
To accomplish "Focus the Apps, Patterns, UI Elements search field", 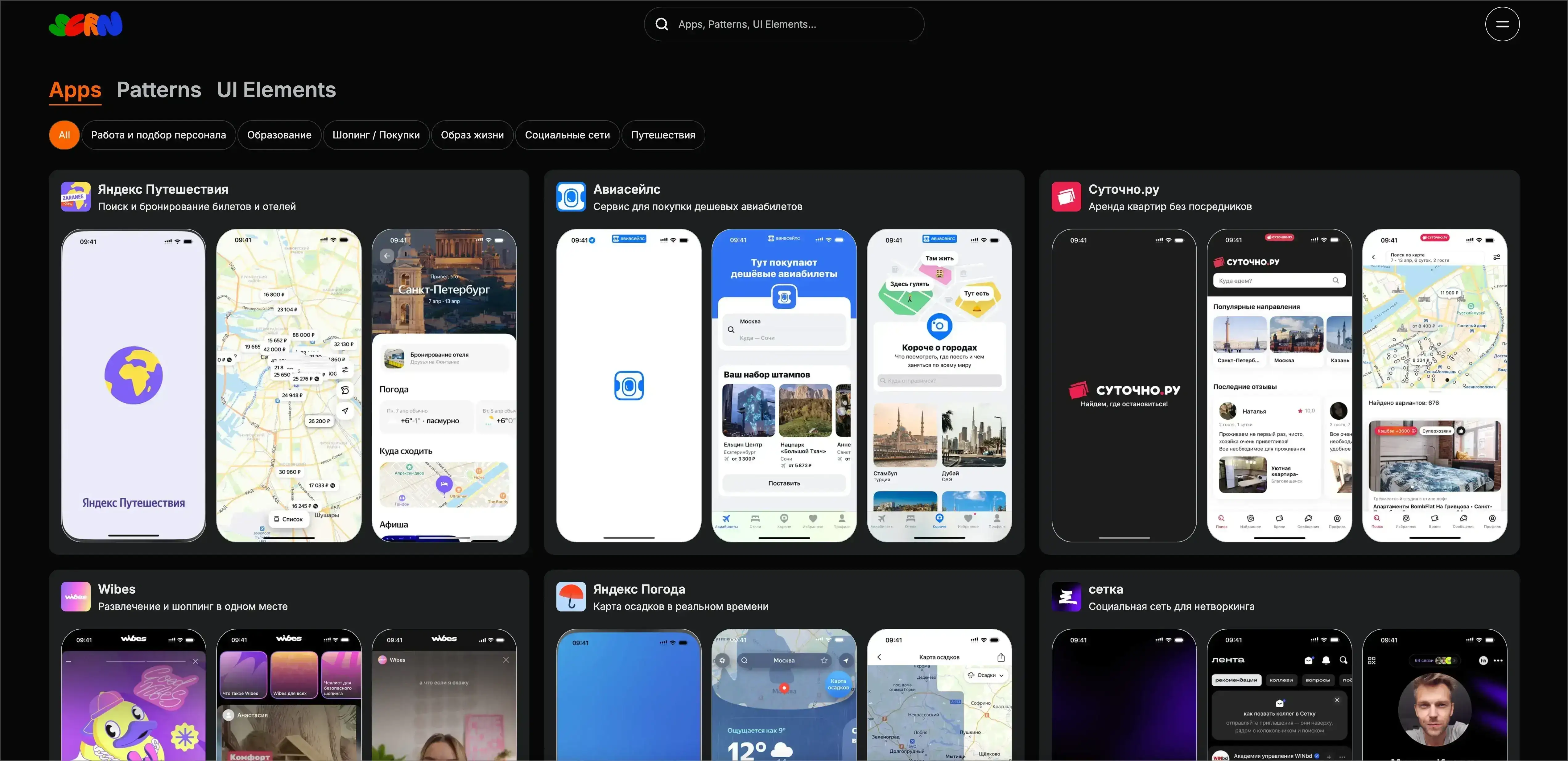I will 784,24.
